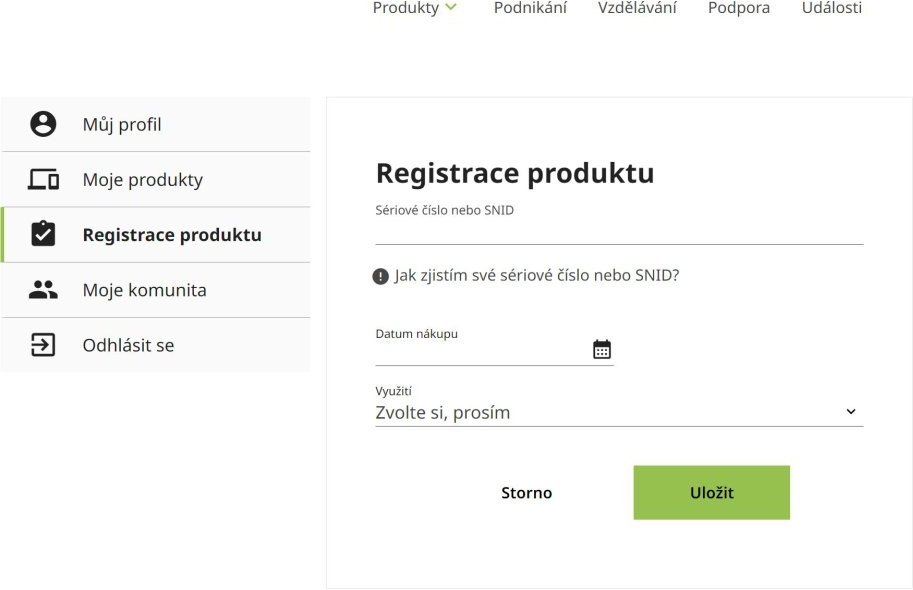Click the serial number info icon
Image resolution: width=913 pixels, height=590 pixels.
[x=381, y=276]
